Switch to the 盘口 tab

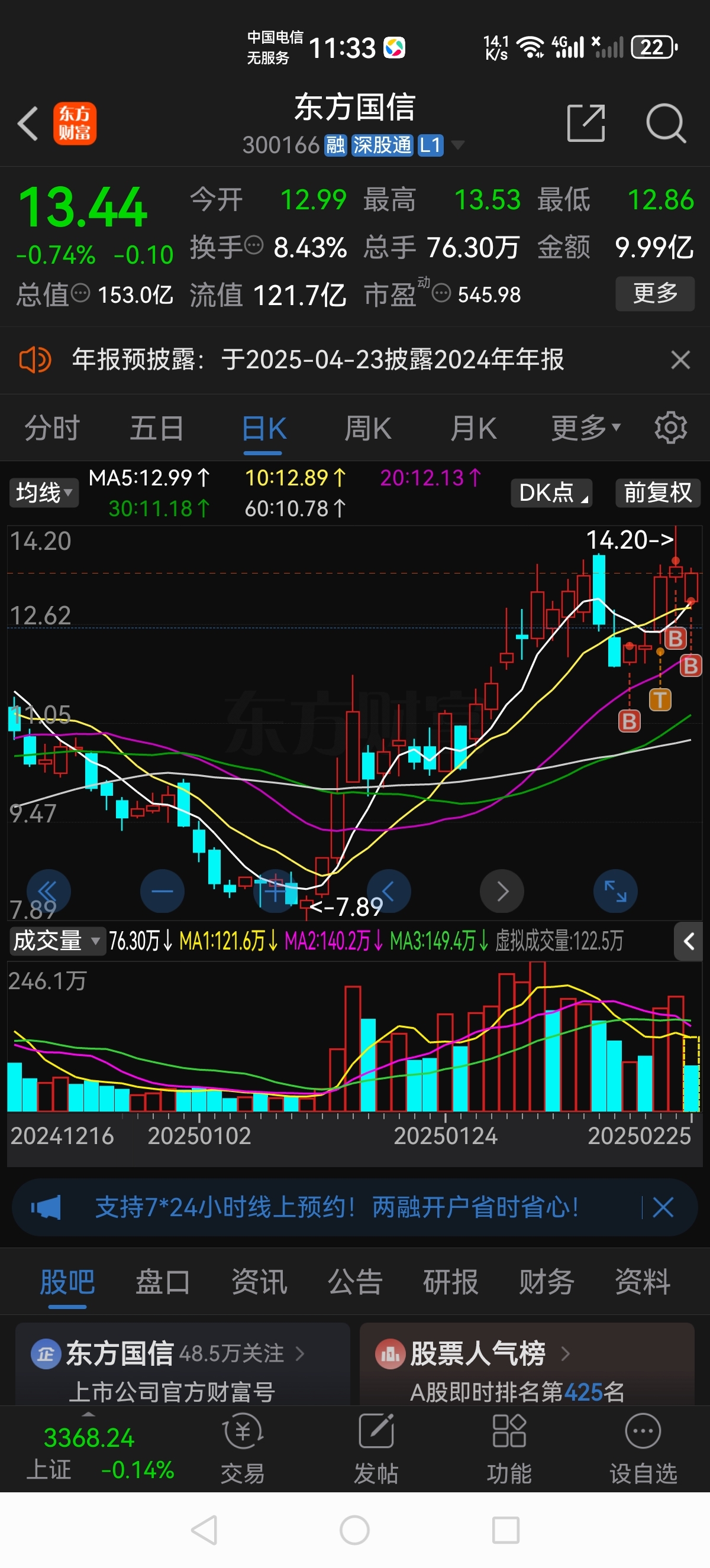tap(163, 1282)
